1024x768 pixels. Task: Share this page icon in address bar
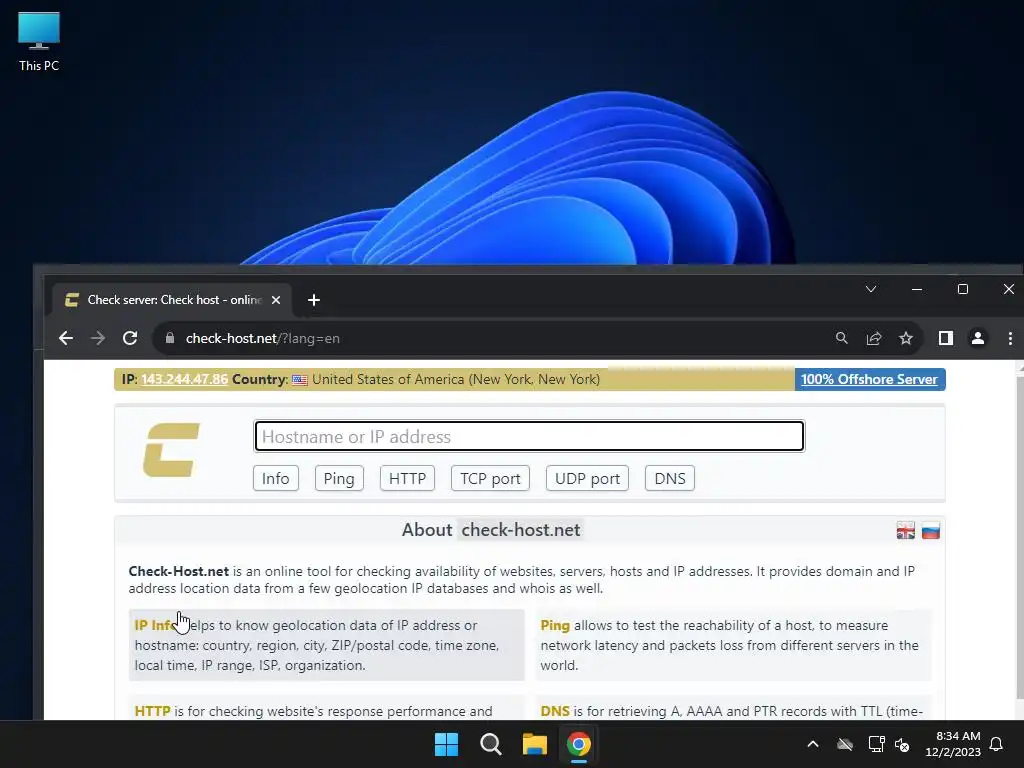point(874,338)
